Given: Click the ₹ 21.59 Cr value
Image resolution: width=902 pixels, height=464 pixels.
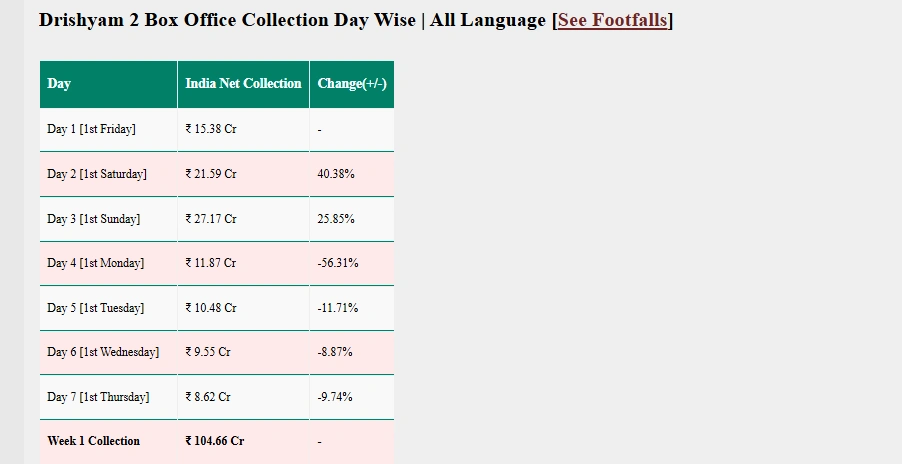Looking at the screenshot, I should point(211,174).
